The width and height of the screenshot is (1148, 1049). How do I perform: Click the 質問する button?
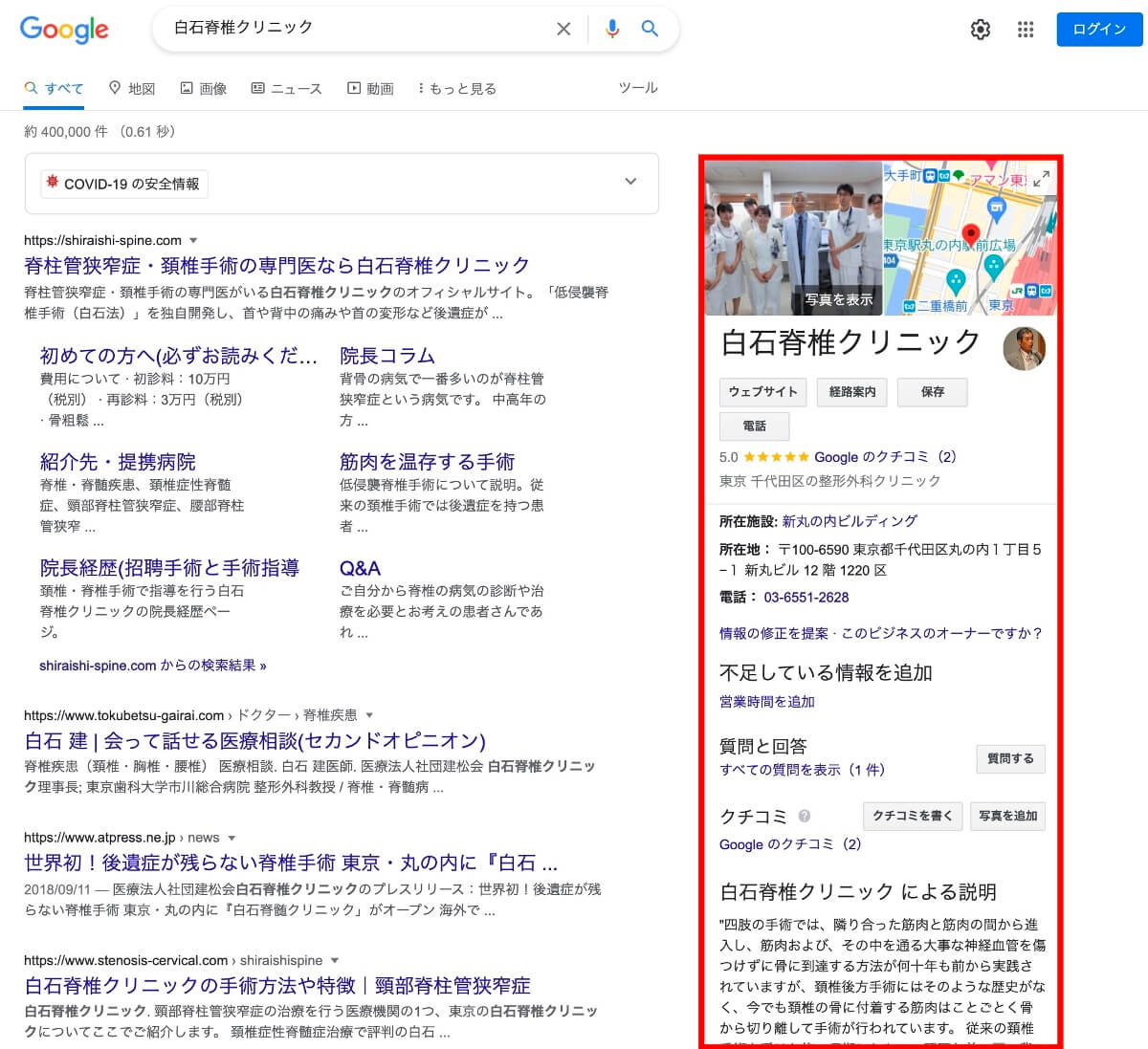pyautogui.click(x=1010, y=758)
